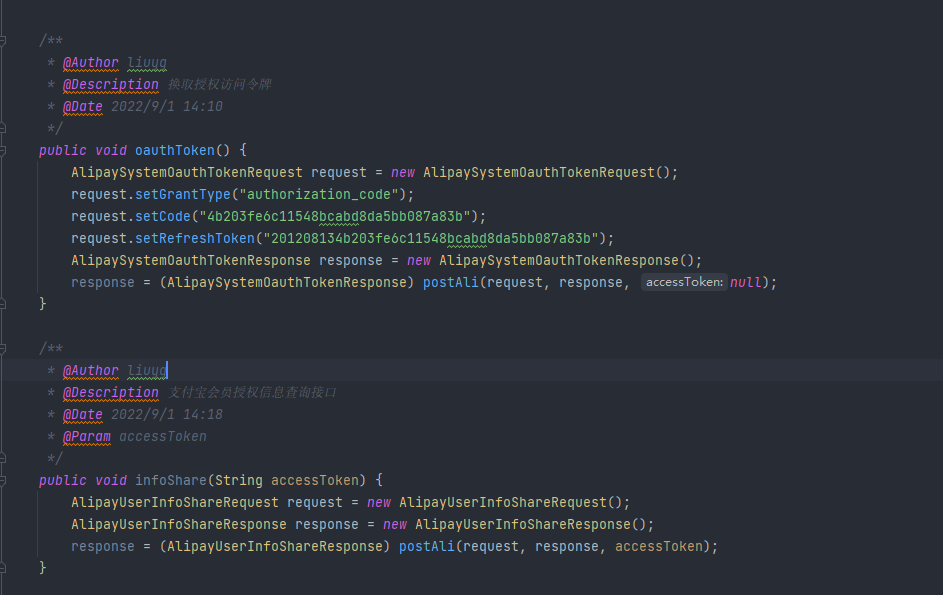Click the string starting with 201208134b203
The height and width of the screenshot is (595, 943).
[x=431, y=238]
